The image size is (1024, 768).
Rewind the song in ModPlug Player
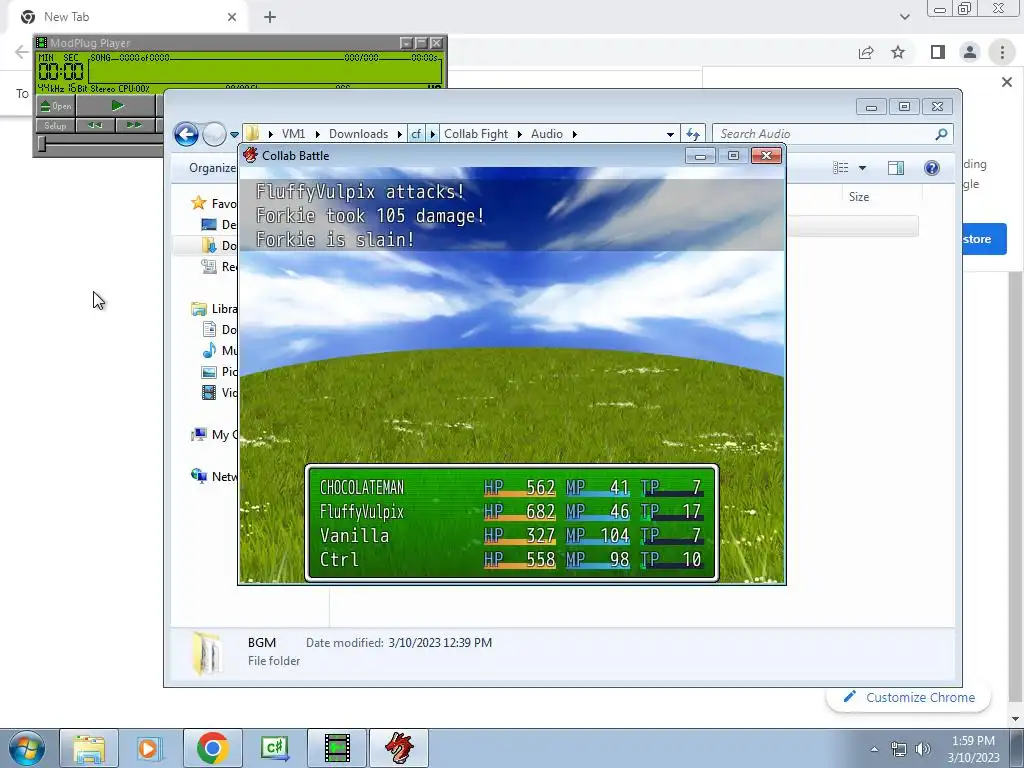[x=95, y=125]
